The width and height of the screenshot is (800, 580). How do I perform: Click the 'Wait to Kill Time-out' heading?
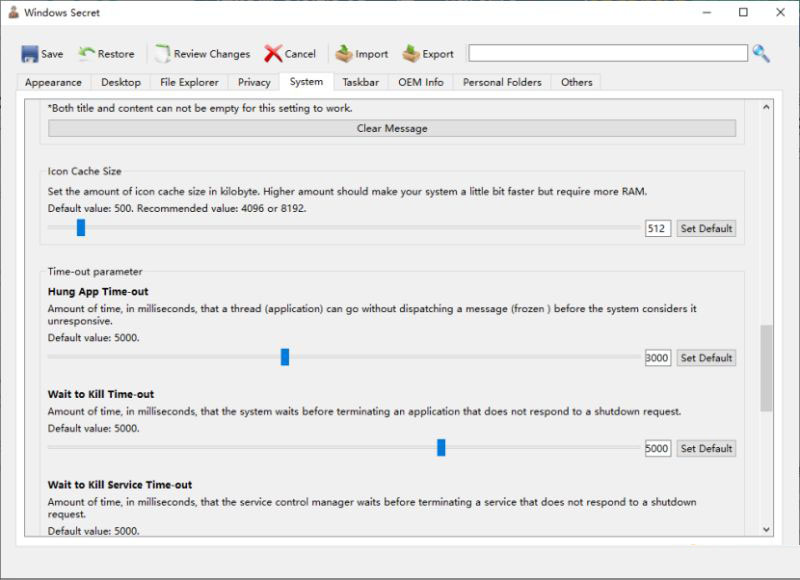coord(101,394)
